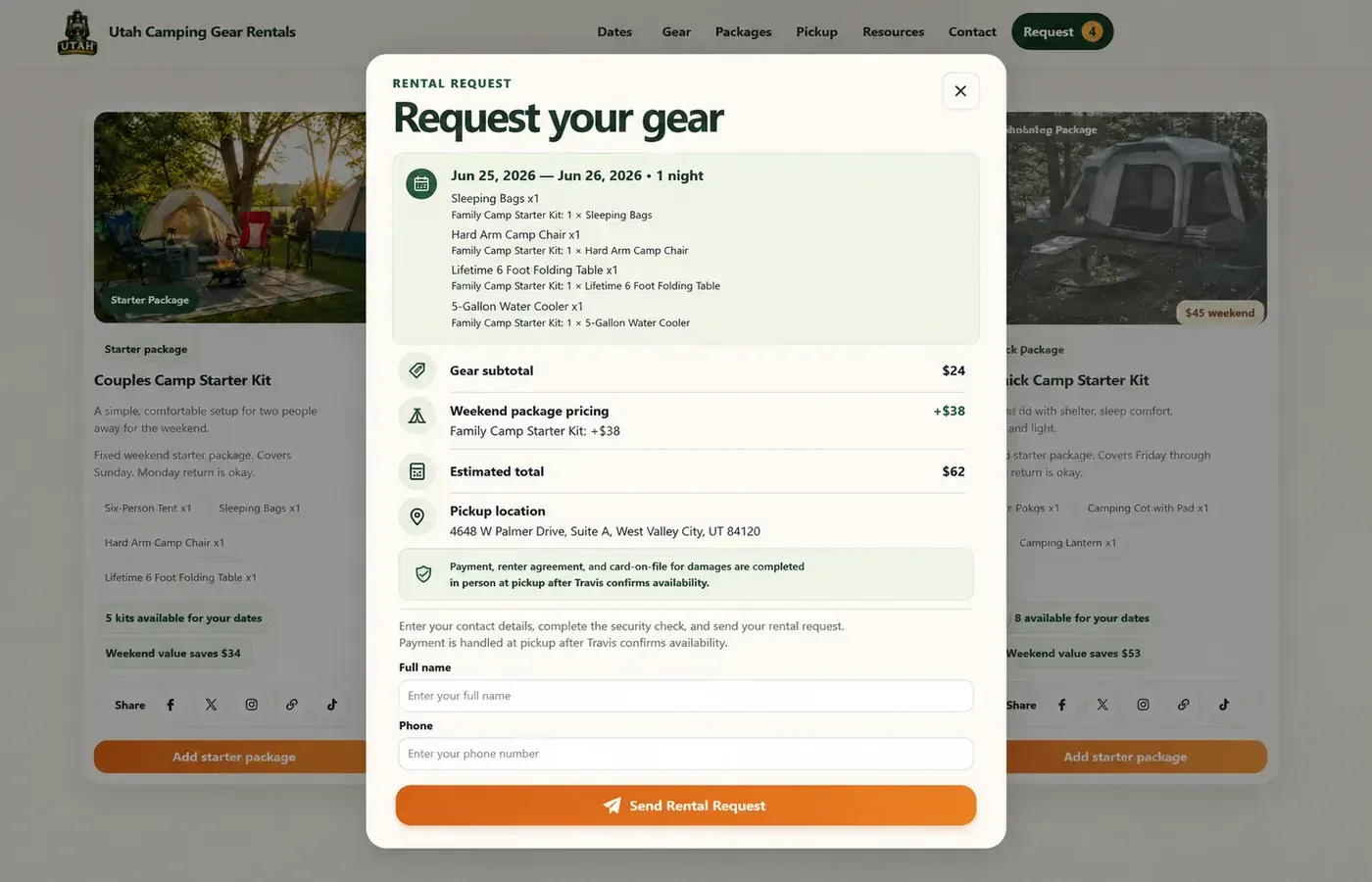The height and width of the screenshot is (882, 1372).
Task: Click the 'Camping Lantern x1' tag
Action: click(1067, 543)
